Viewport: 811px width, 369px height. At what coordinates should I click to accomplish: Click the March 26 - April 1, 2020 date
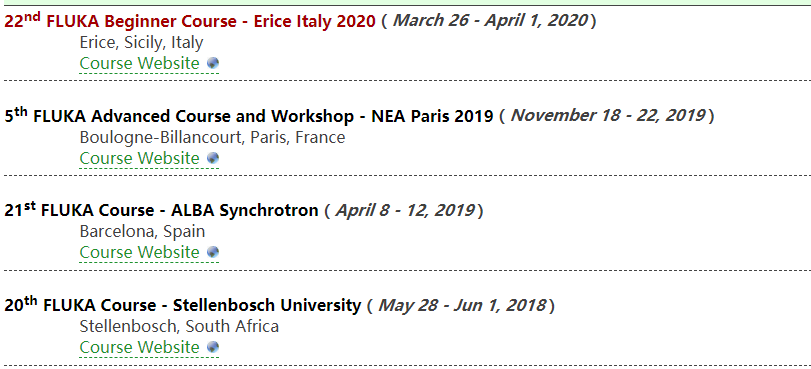pos(490,21)
